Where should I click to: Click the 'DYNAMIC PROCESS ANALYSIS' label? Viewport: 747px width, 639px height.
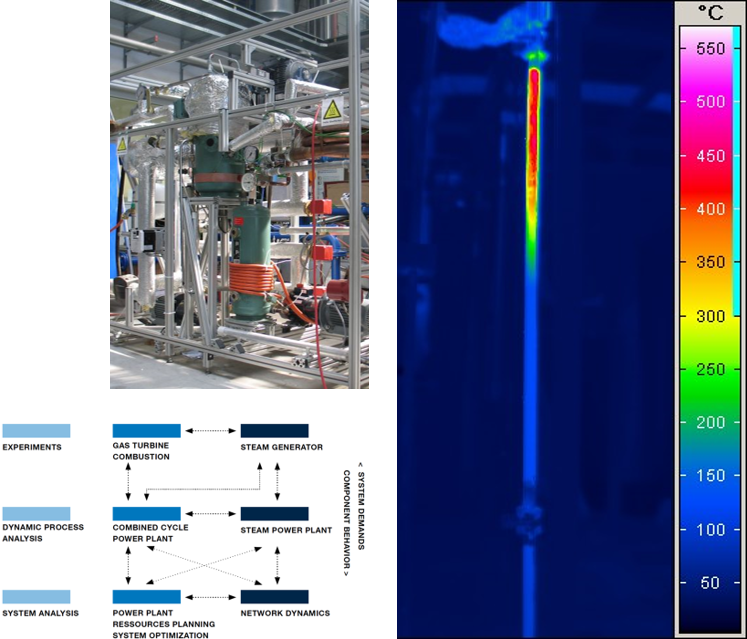43,533
